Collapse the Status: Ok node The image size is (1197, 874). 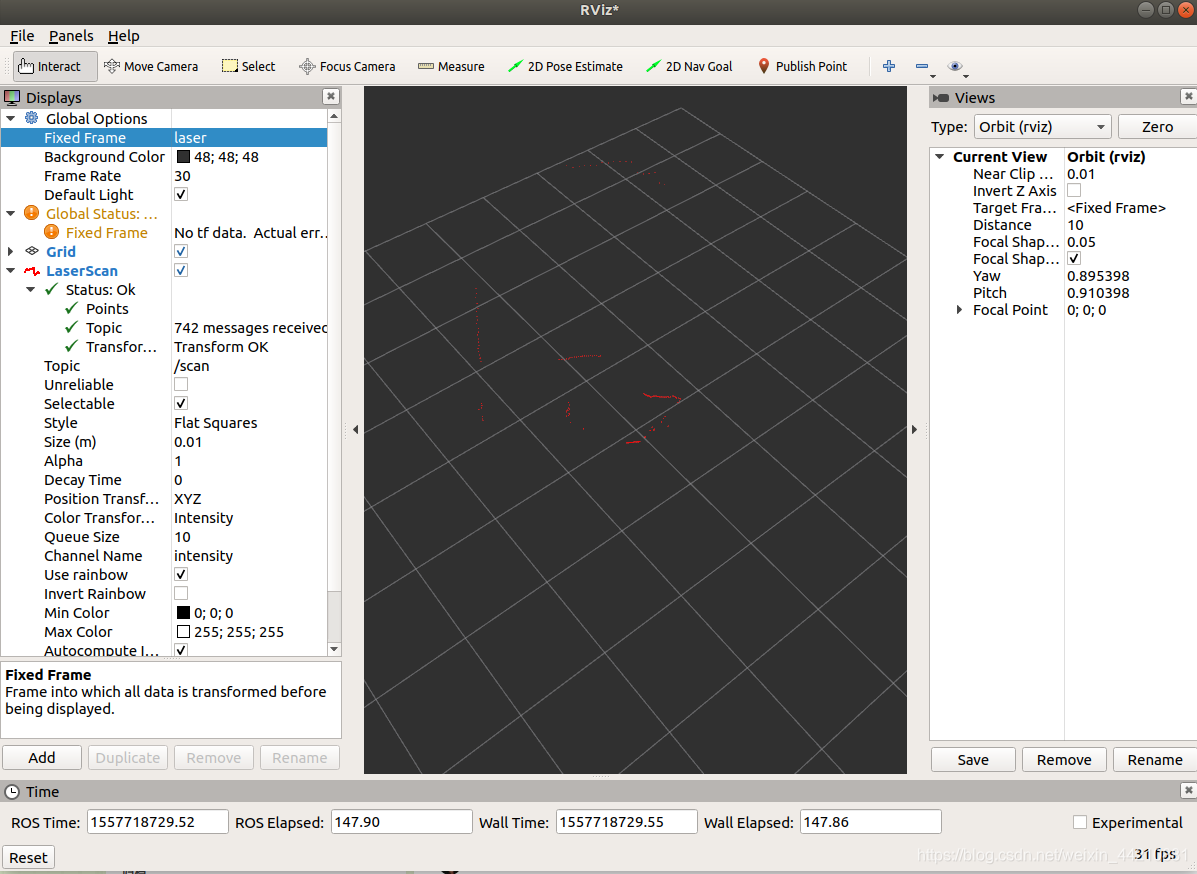point(31,289)
